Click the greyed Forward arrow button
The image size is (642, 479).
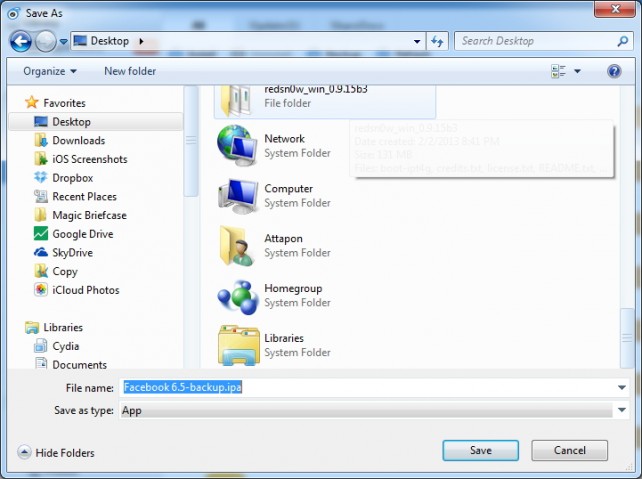45,41
